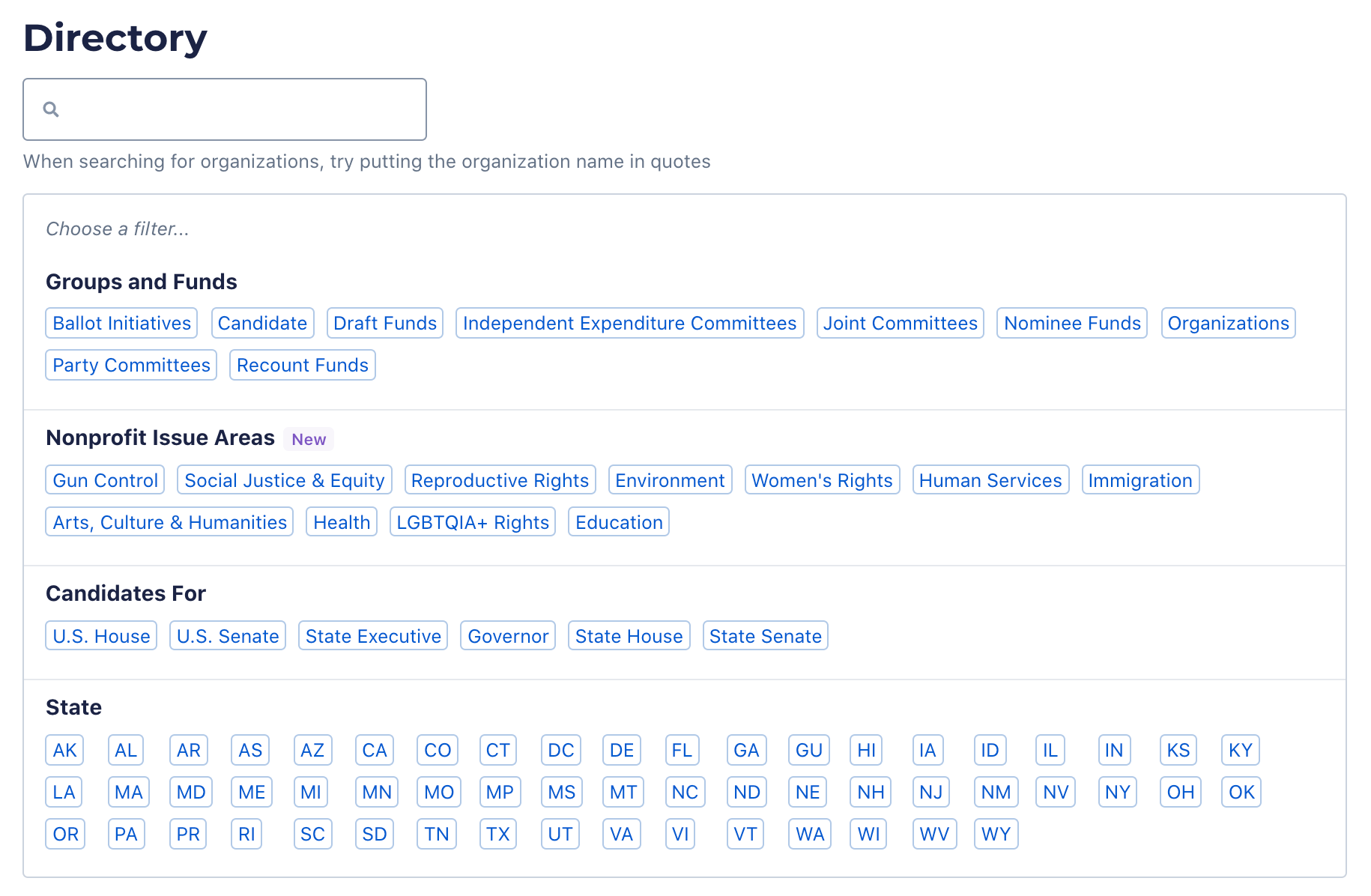Choose the WY state filter
Image resolution: width=1371 pixels, height=896 pixels.
point(996,834)
